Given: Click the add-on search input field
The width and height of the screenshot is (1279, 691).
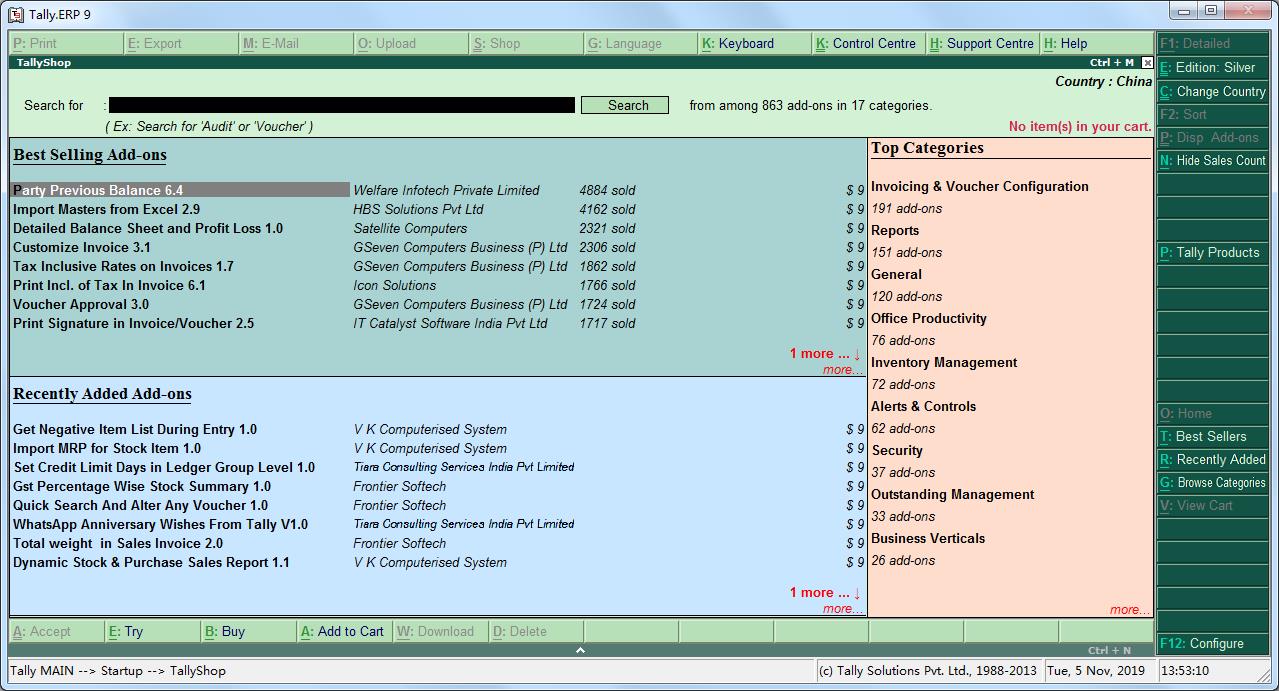Looking at the screenshot, I should [x=341, y=105].
